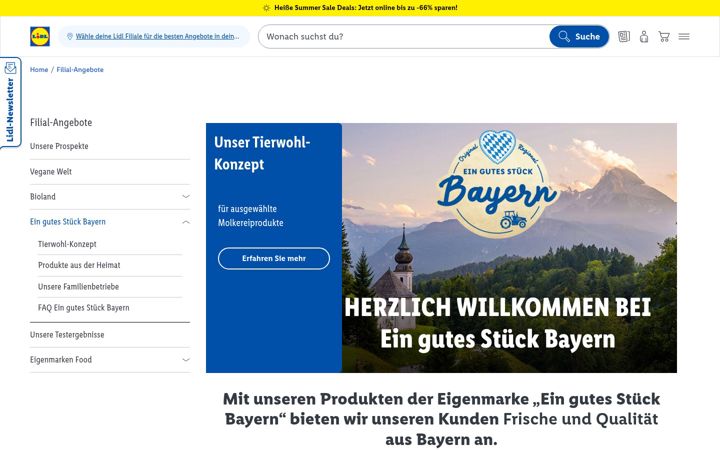The image size is (720, 450).
Task: Click the Unser Tierwohl-Konzept heading
Action: 262,153
